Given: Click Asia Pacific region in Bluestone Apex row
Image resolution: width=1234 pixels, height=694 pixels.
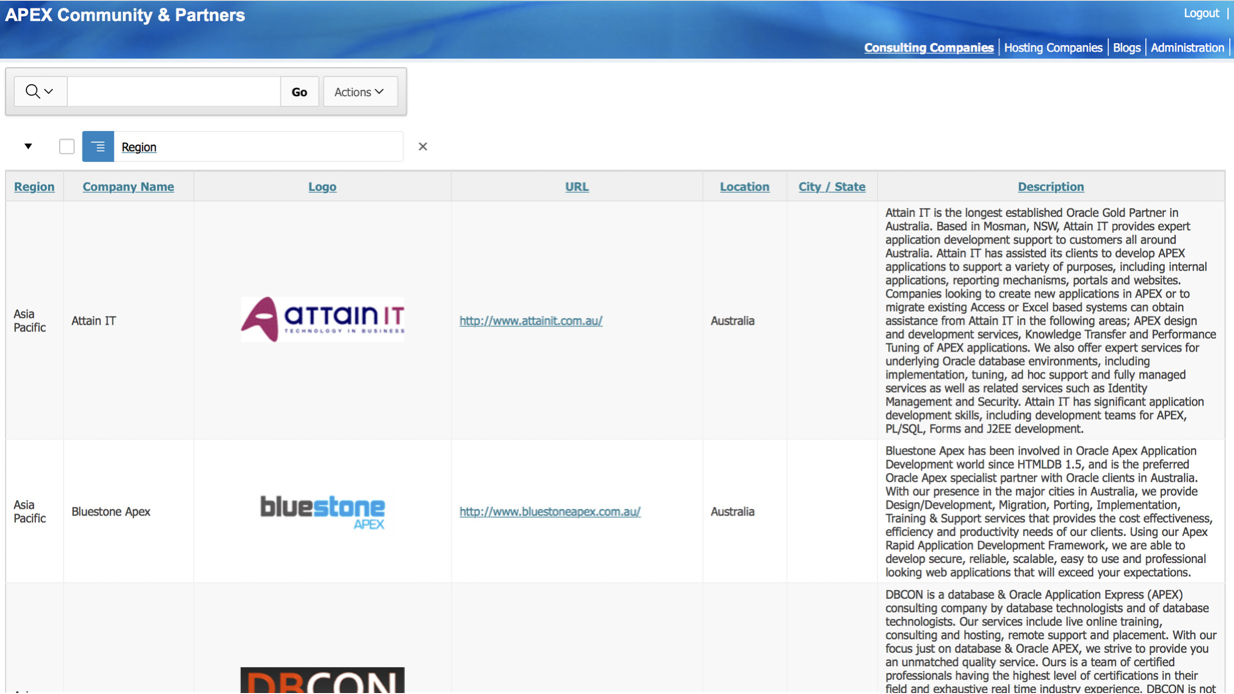Looking at the screenshot, I should pyautogui.click(x=30, y=512).
